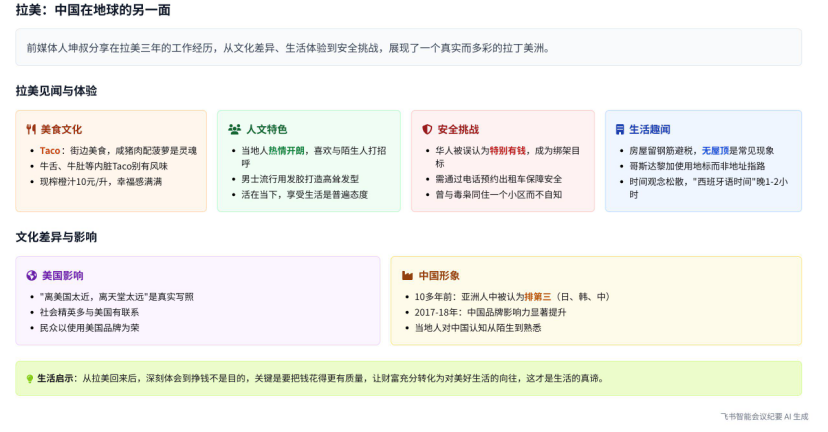The image size is (828, 432).
Task: Click the globe icon beside 美国影响
Action: (31, 275)
